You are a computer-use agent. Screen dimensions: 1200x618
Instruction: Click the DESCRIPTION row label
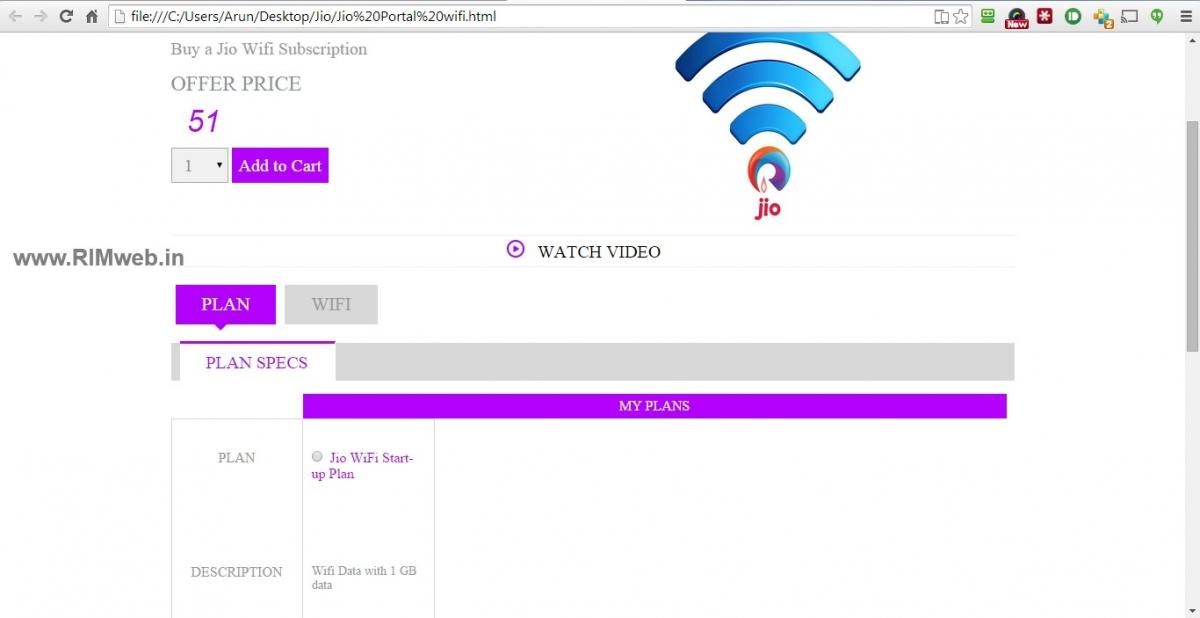click(x=237, y=572)
